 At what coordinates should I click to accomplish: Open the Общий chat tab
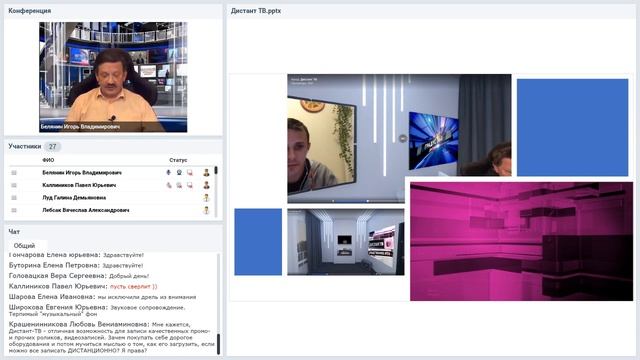click(24, 246)
